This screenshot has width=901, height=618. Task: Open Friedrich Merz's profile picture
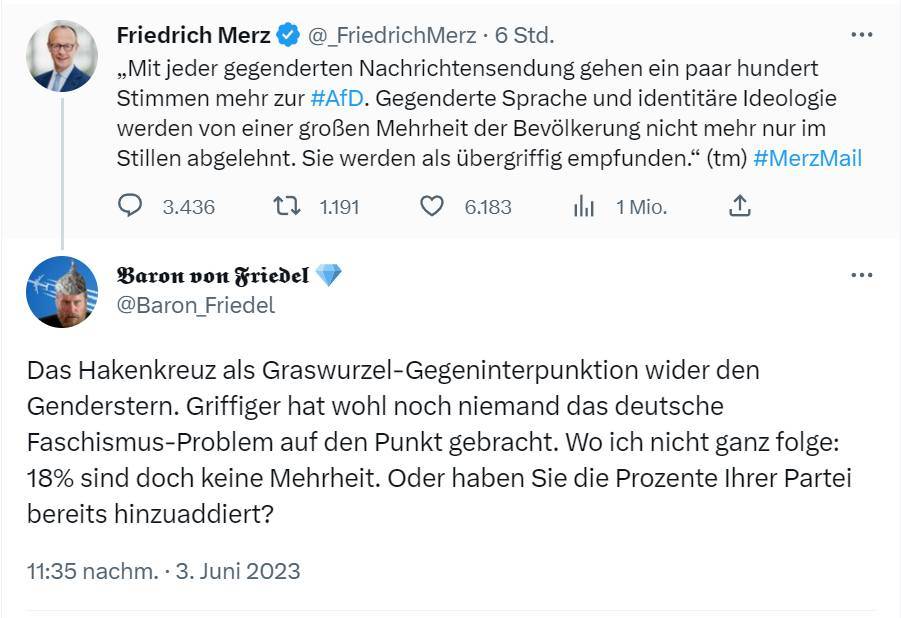point(62,56)
